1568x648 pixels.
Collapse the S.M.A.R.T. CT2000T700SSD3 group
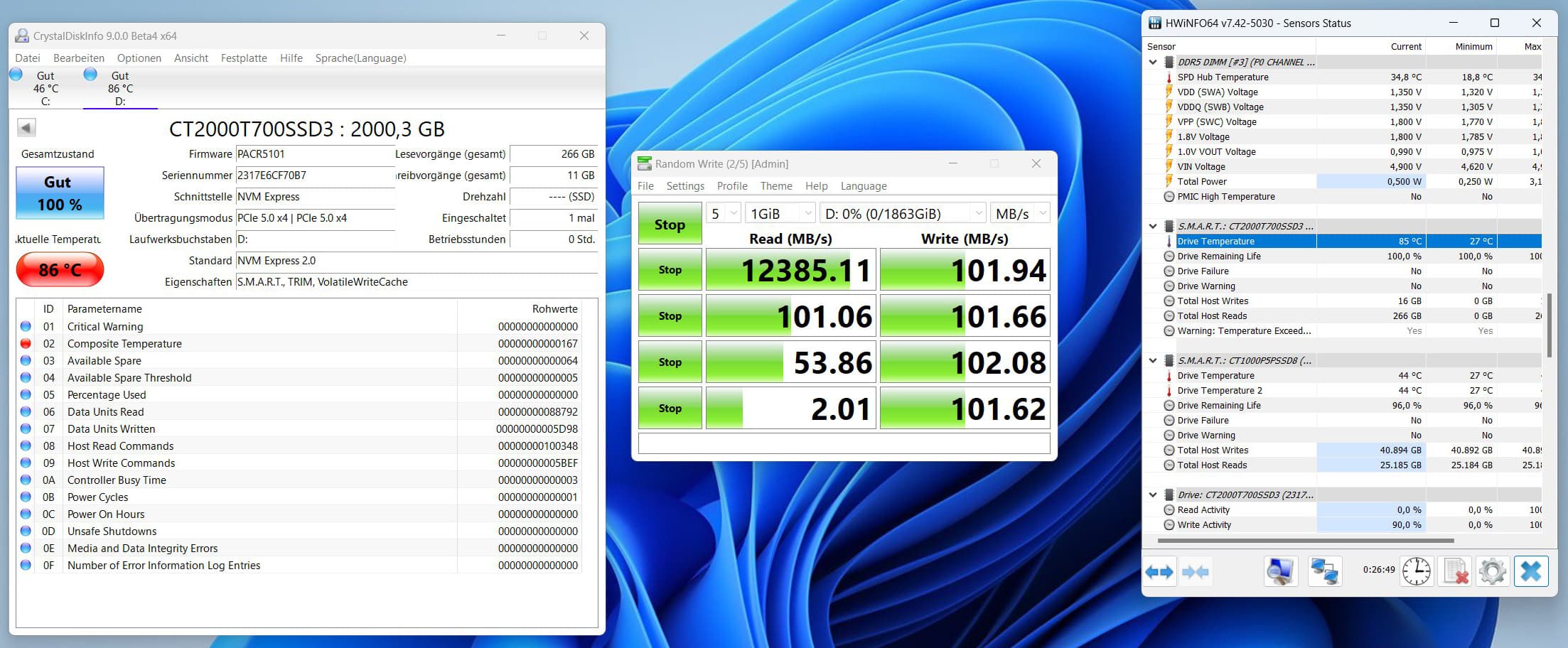1153,226
